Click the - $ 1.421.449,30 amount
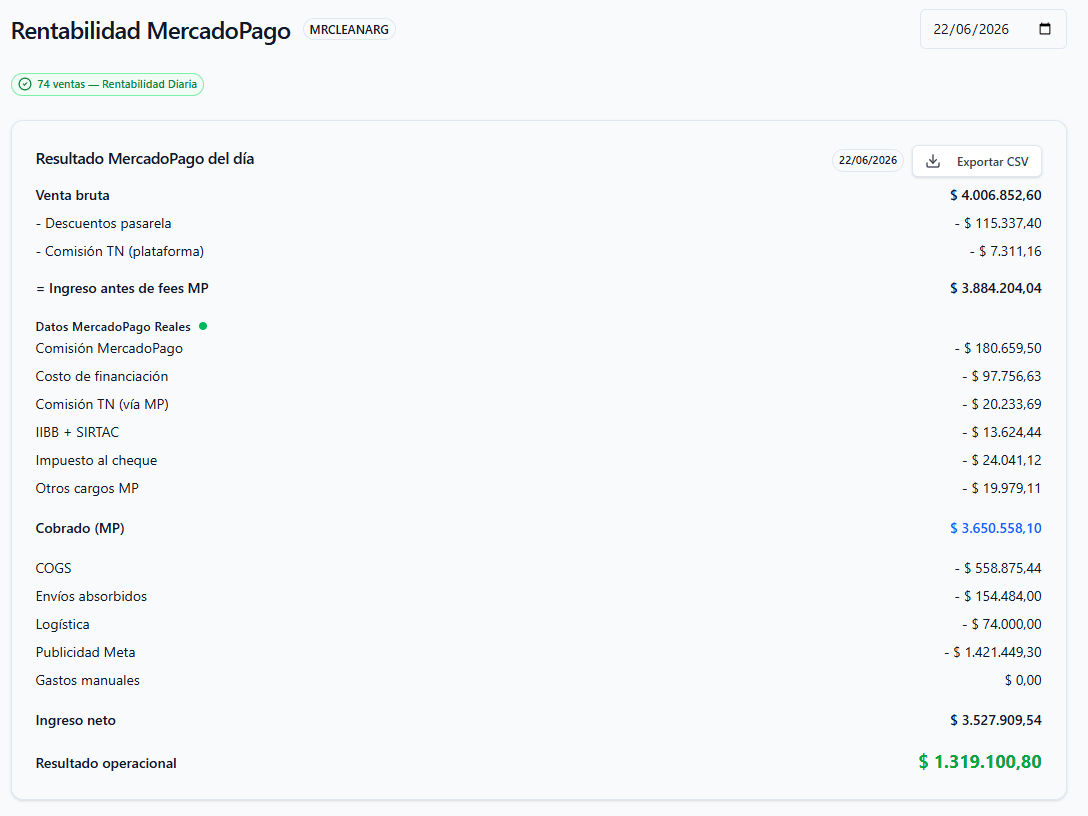The image size is (1088, 816). 993,652
